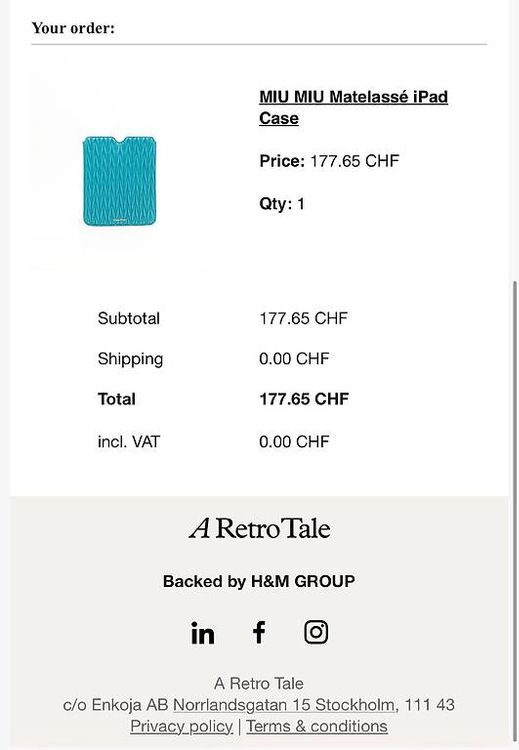The height and width of the screenshot is (750, 519).
Task: Click the A Retro Tale logo
Action: click(259, 529)
